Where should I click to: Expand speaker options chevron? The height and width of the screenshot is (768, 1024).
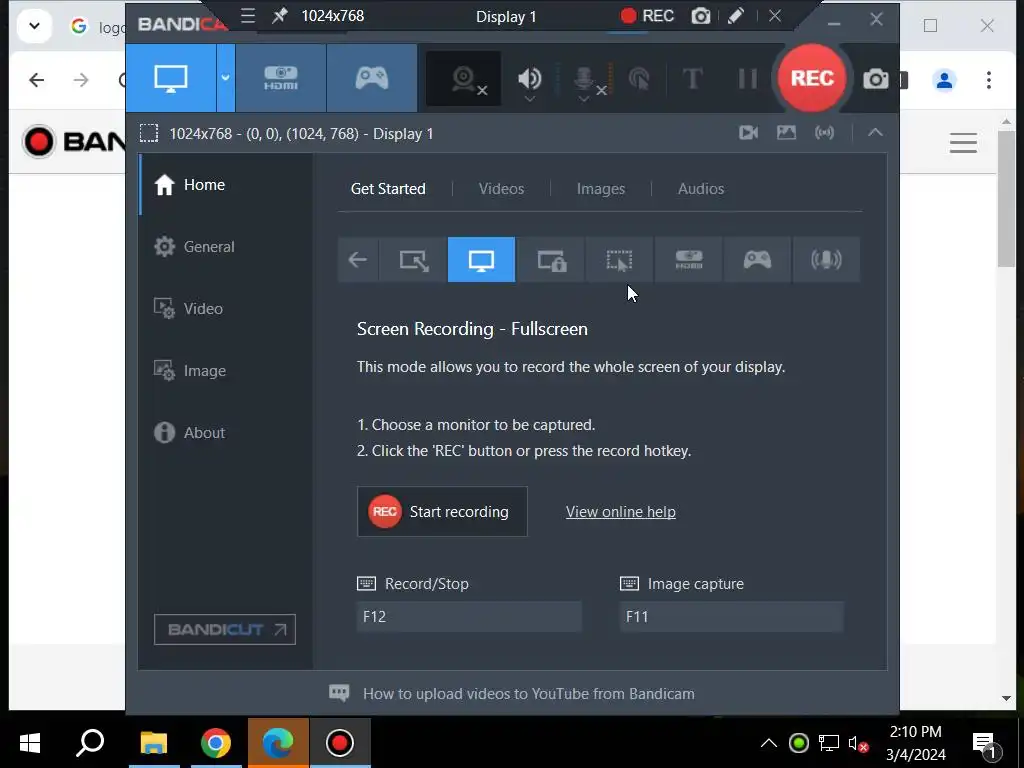(x=530, y=99)
